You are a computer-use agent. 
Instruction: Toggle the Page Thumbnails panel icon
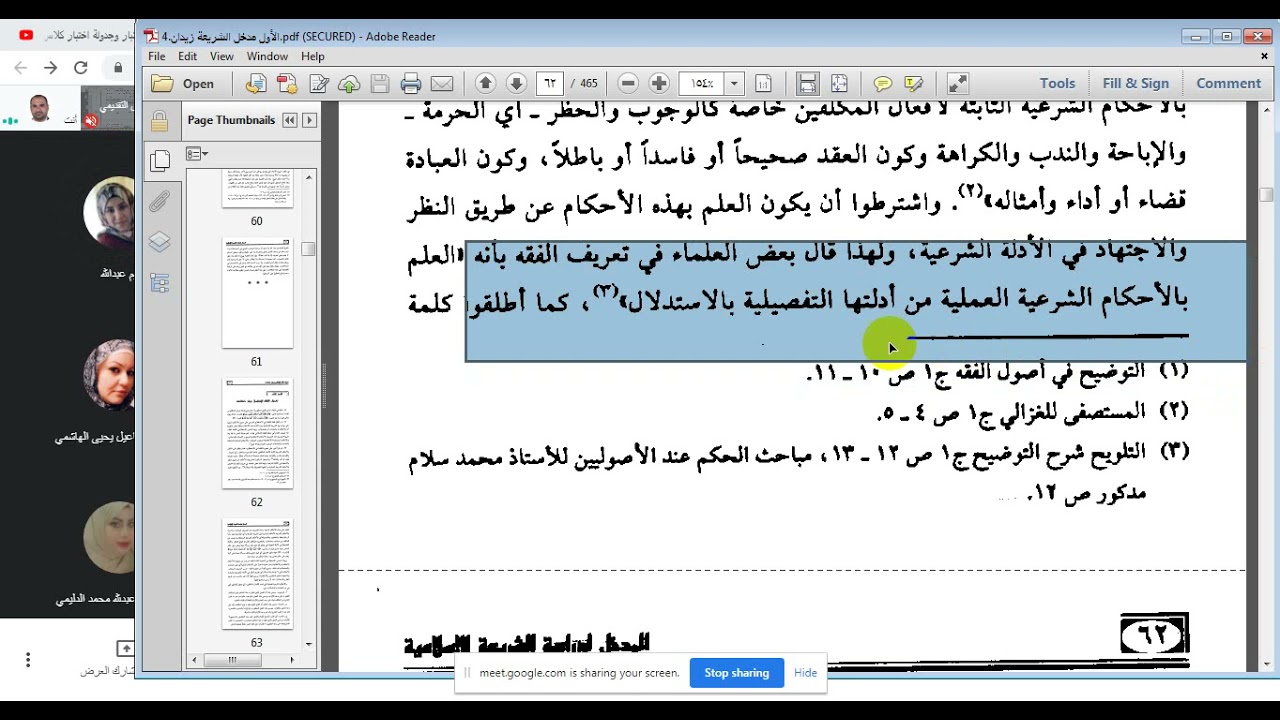click(x=159, y=161)
